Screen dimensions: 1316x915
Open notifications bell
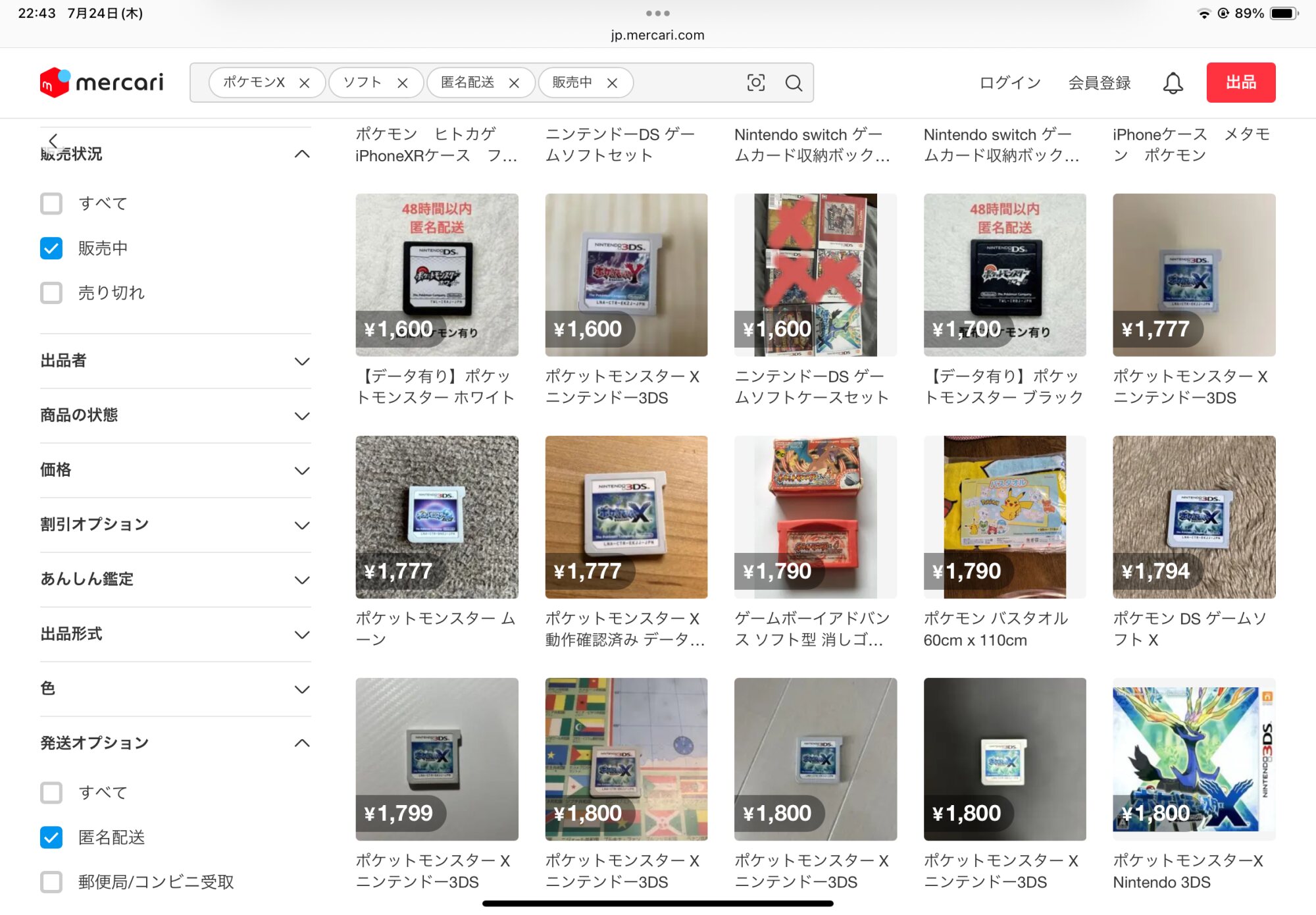pyautogui.click(x=1173, y=83)
